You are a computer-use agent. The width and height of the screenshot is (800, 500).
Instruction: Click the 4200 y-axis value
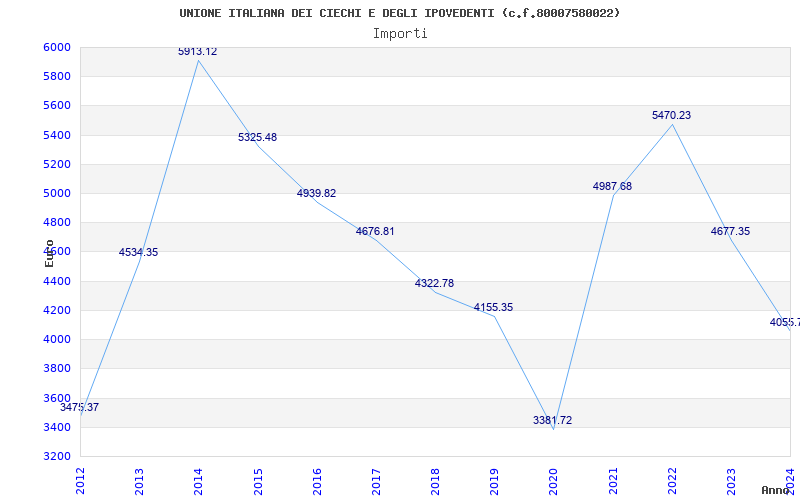(x=57, y=310)
